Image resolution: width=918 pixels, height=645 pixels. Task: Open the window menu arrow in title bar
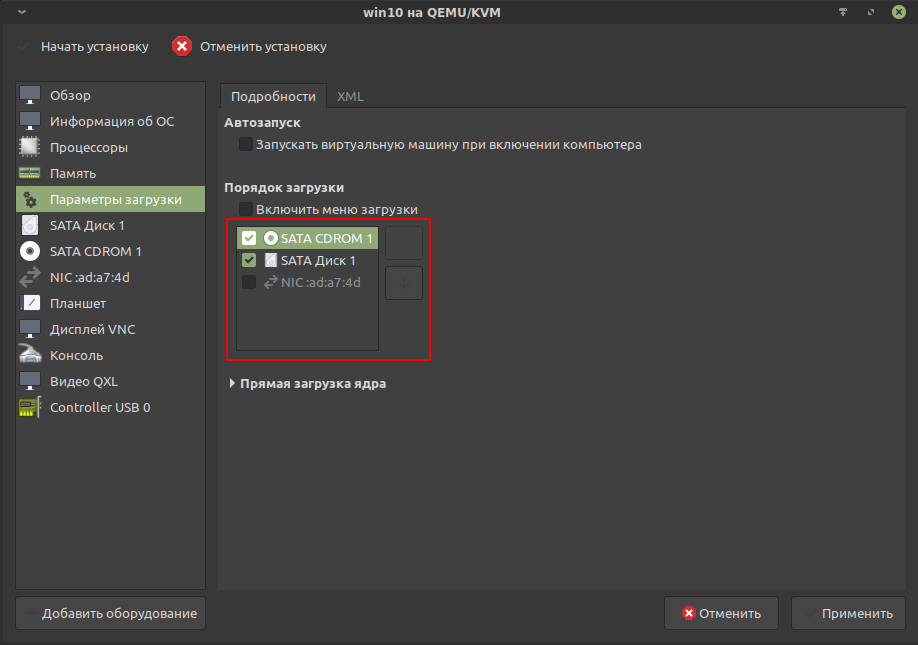(x=22, y=12)
